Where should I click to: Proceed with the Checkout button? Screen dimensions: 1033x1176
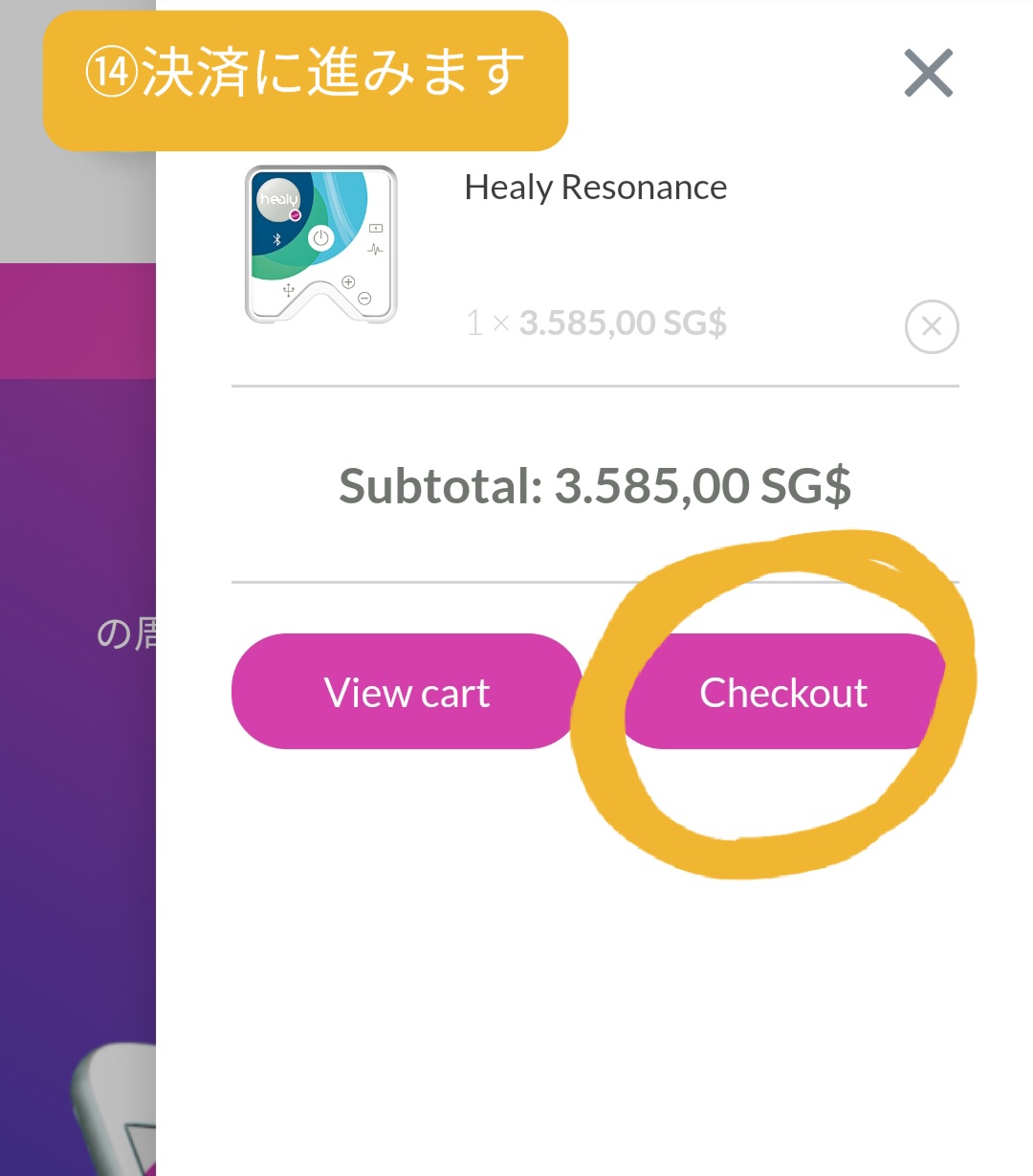tap(784, 691)
